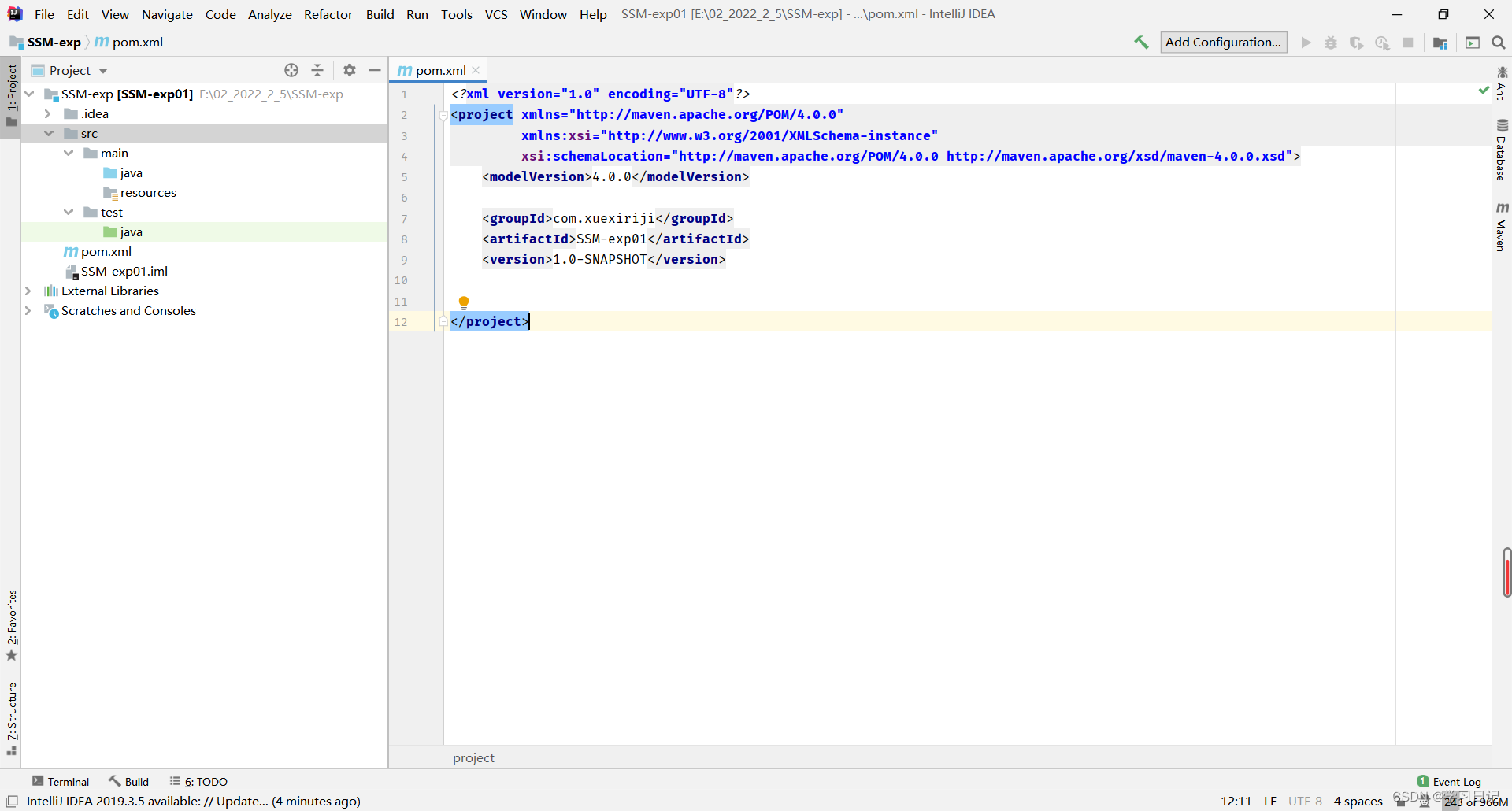
Task: Open the File menu
Action: coord(44,14)
